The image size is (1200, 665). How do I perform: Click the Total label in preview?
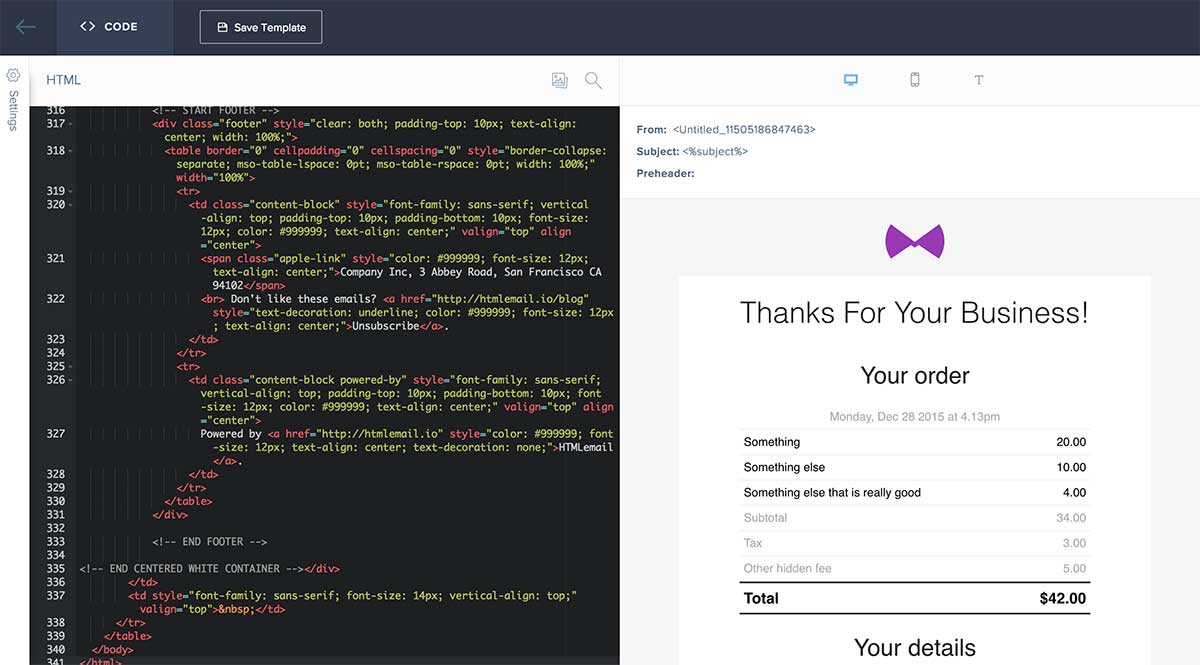click(761, 599)
